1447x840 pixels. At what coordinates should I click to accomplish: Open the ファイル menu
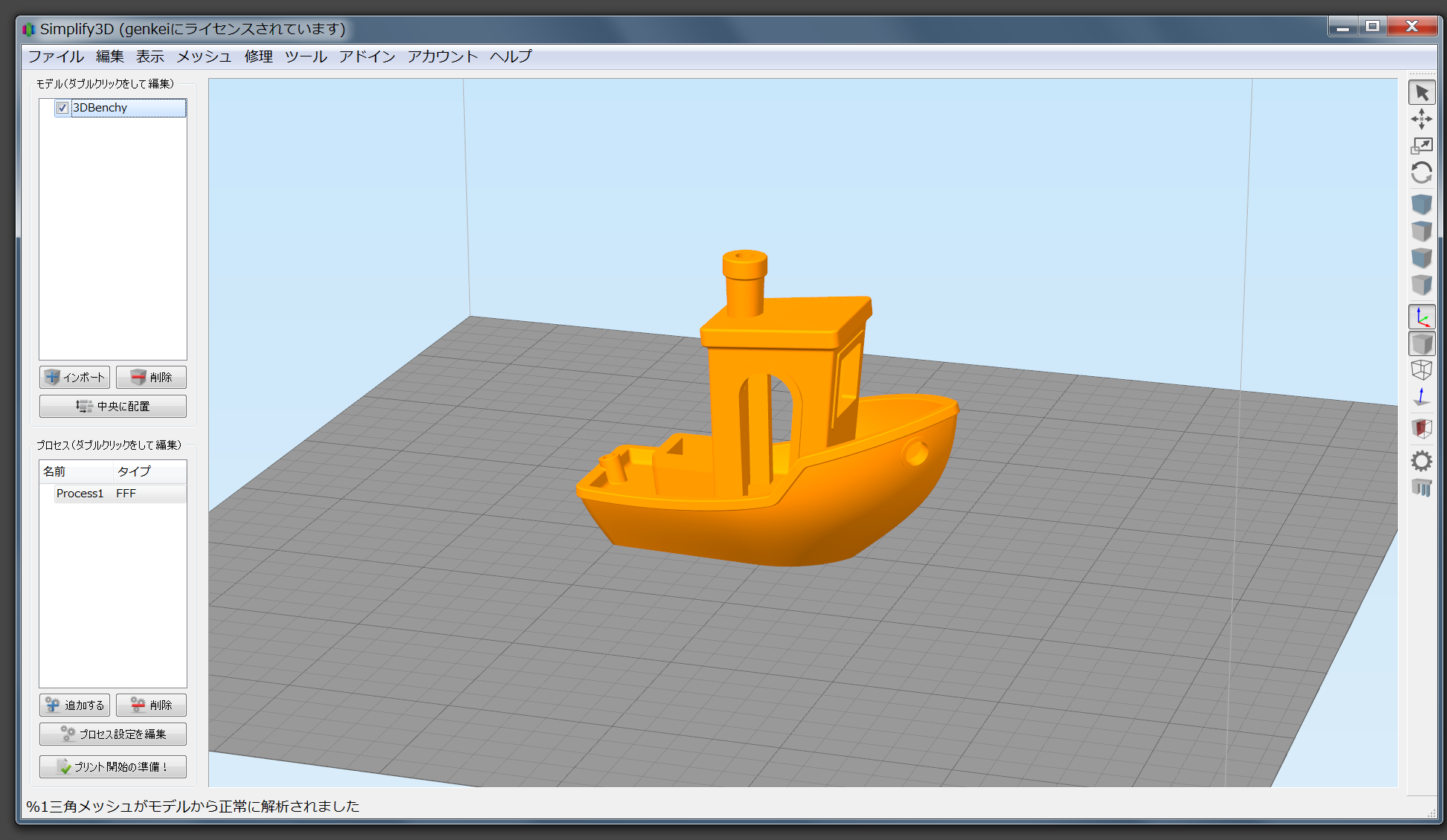pos(56,56)
